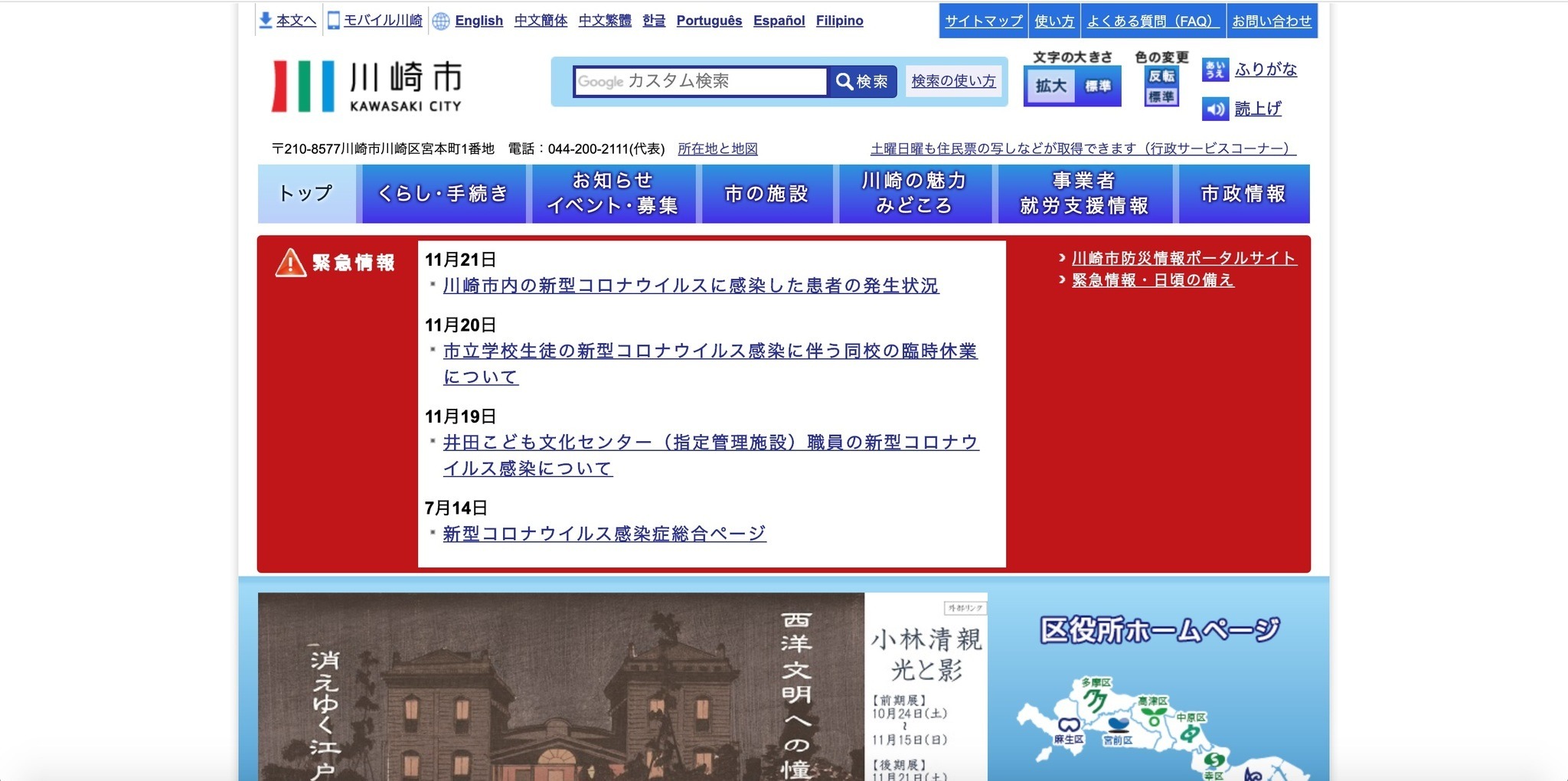Enlarge text size with 拡大 button
Screen dimensions: 1568x781
(1050, 86)
